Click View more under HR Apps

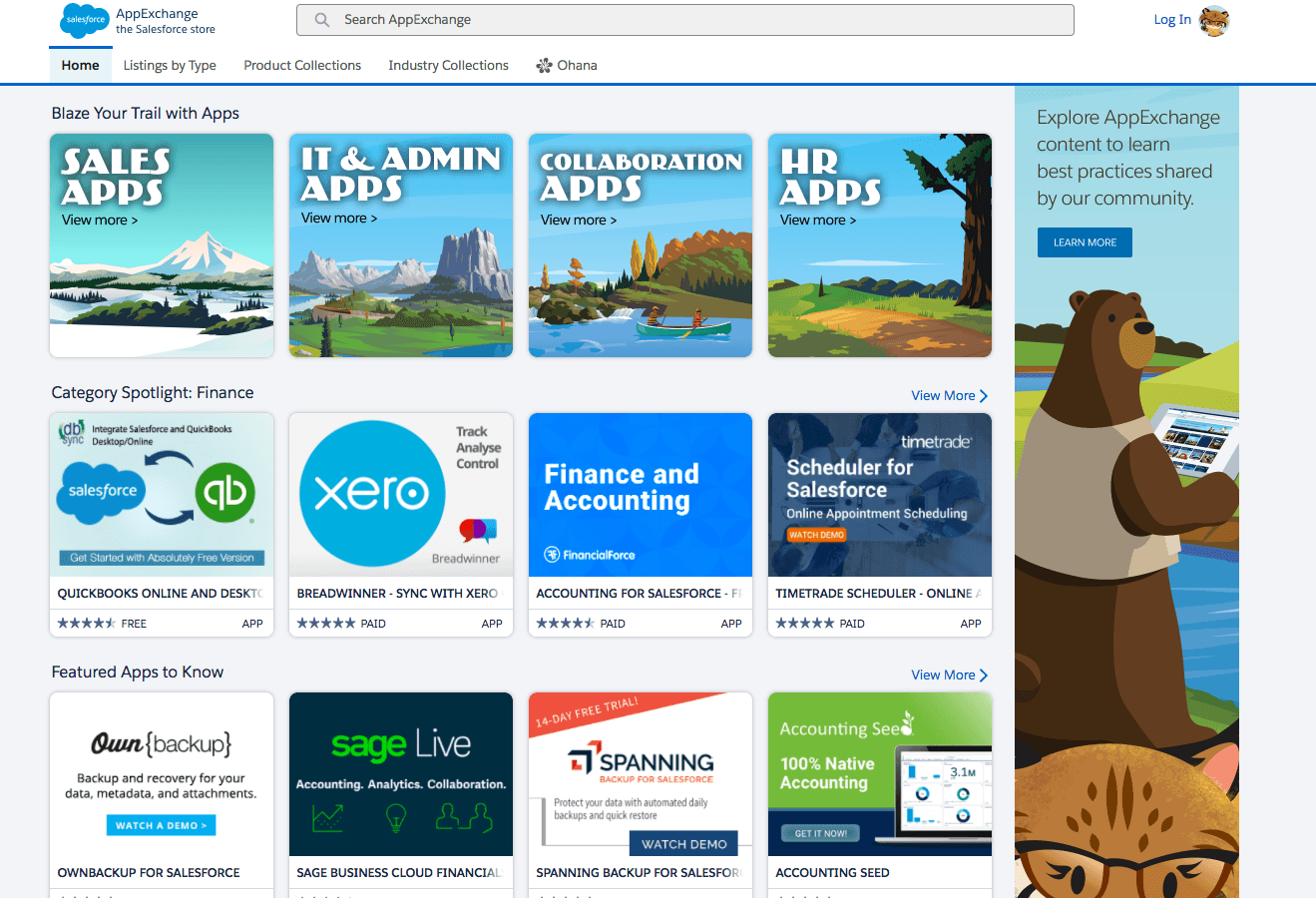pyautogui.click(x=818, y=221)
